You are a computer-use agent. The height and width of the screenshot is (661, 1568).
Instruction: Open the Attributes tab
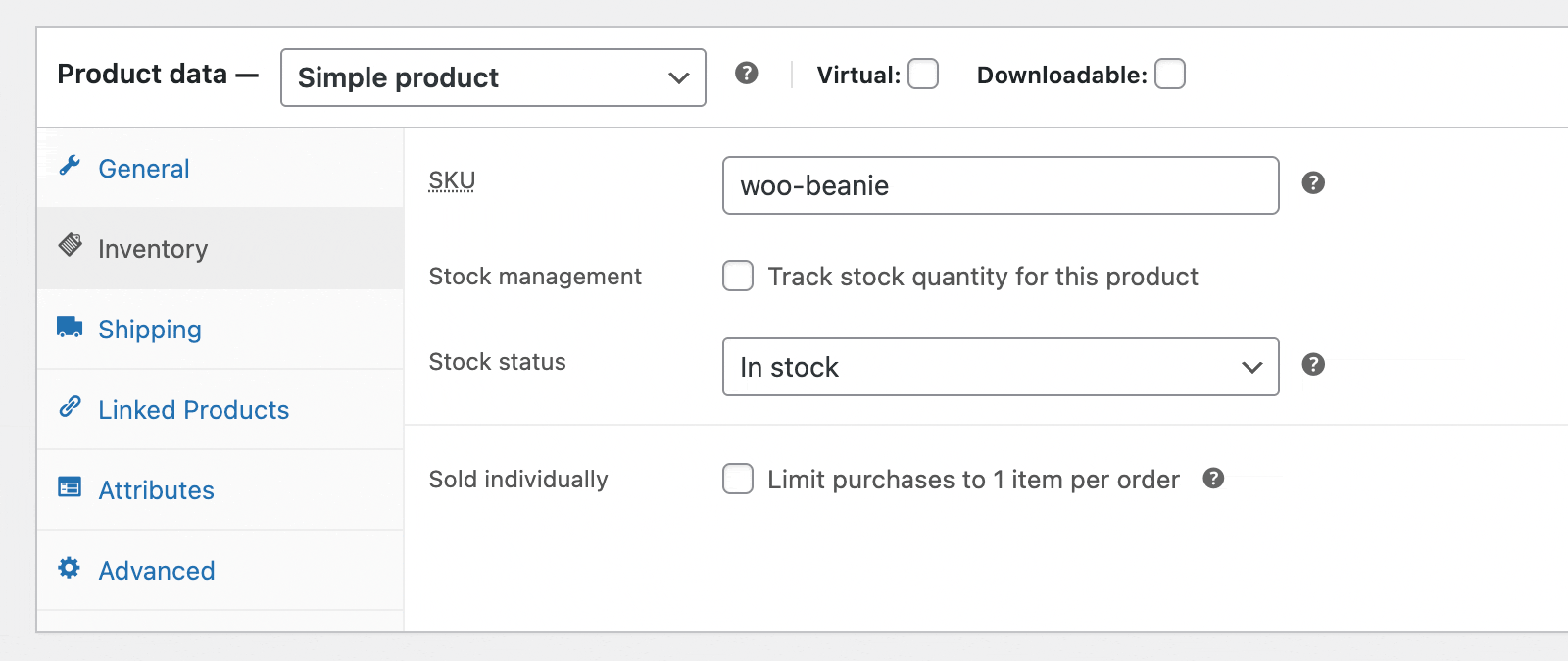point(220,489)
